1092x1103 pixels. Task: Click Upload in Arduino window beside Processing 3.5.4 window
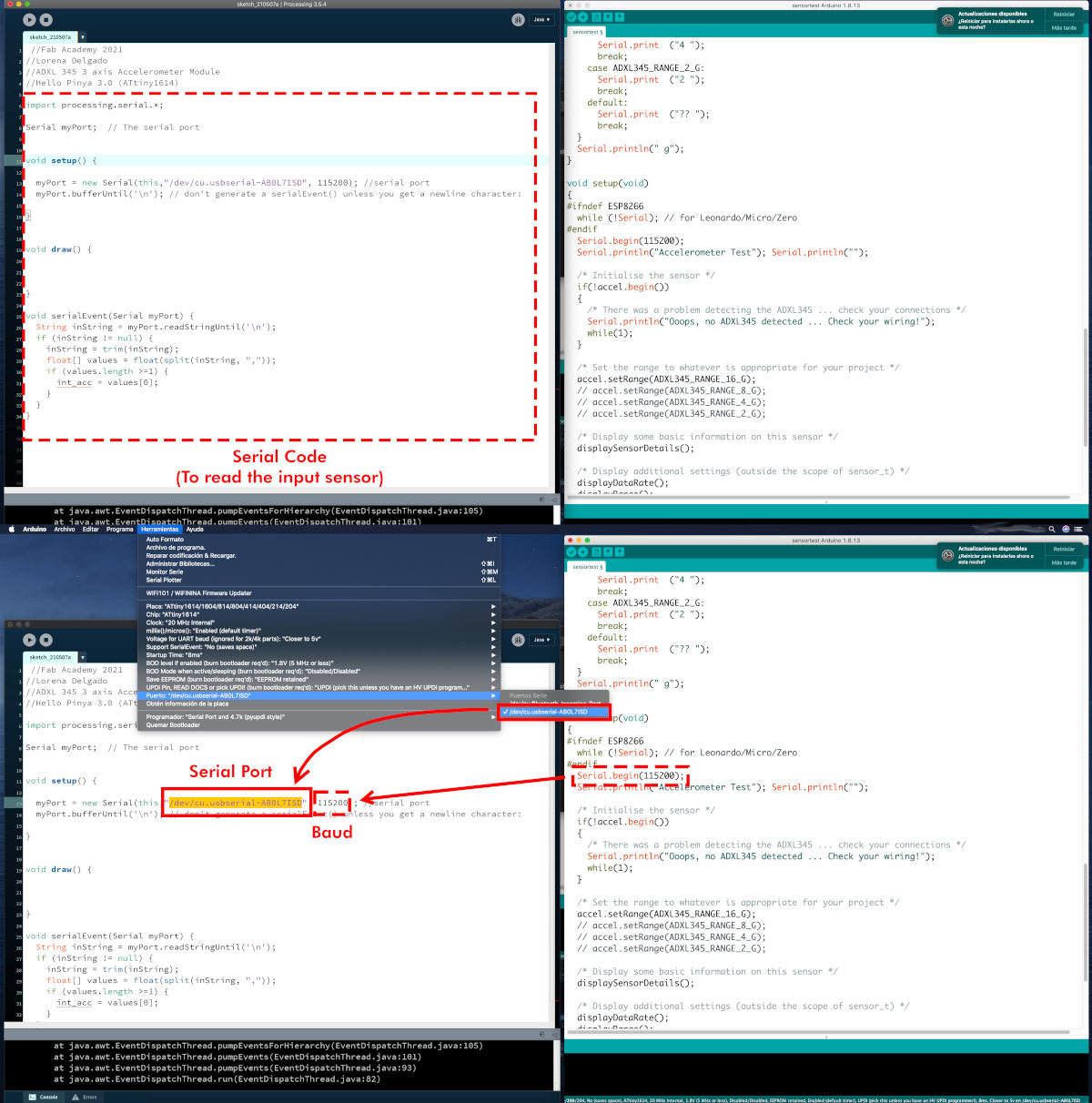tap(582, 17)
